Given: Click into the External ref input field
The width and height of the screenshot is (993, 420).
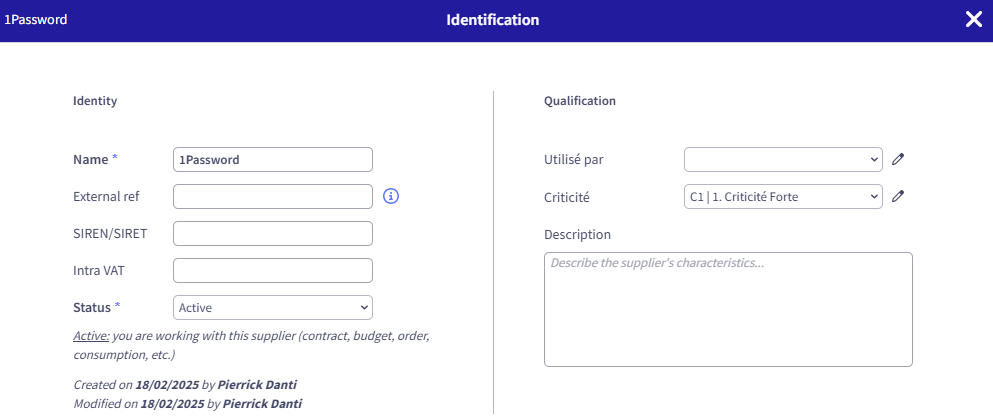Looking at the screenshot, I should (273, 196).
